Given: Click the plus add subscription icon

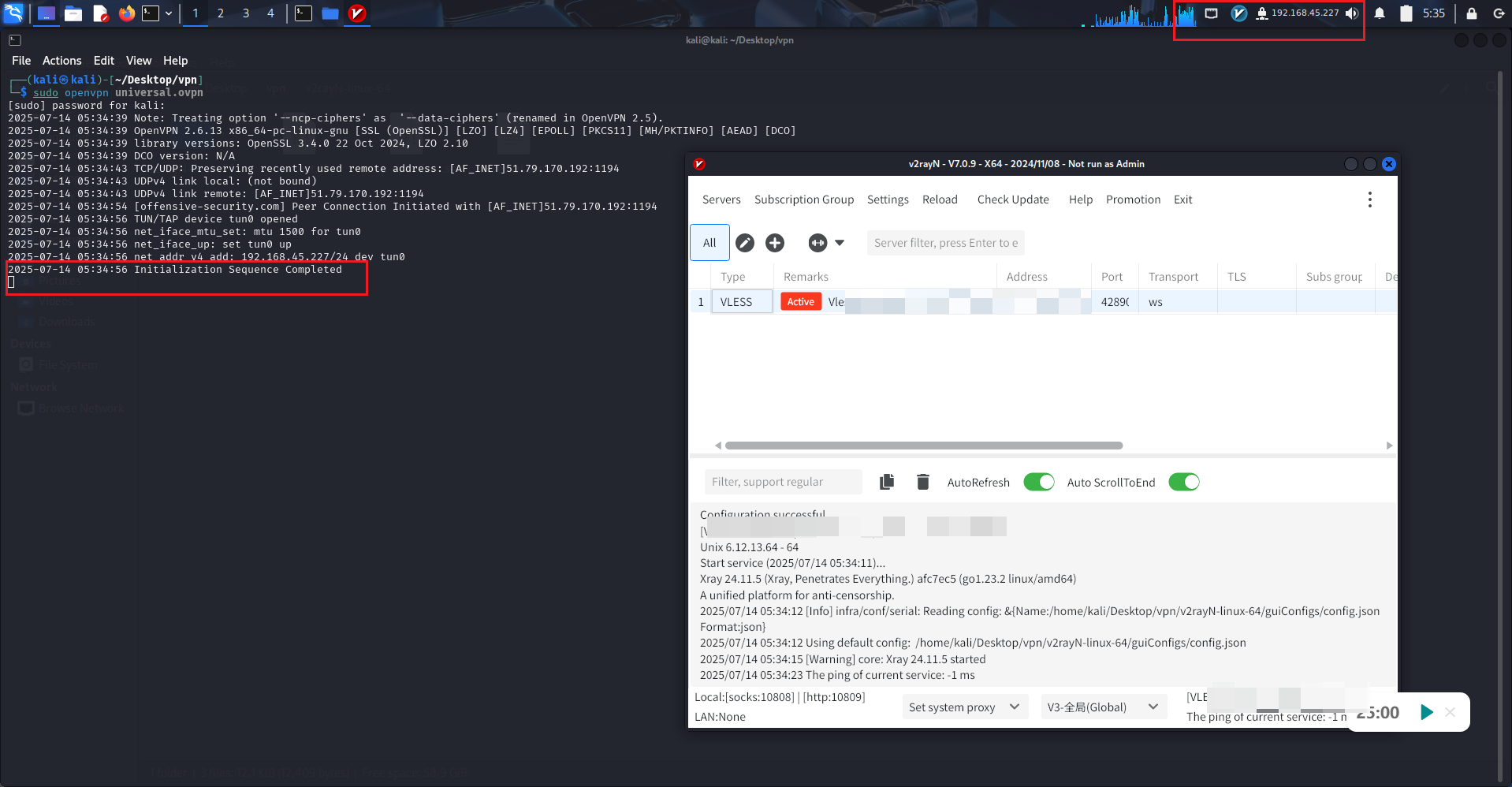Looking at the screenshot, I should [775, 243].
